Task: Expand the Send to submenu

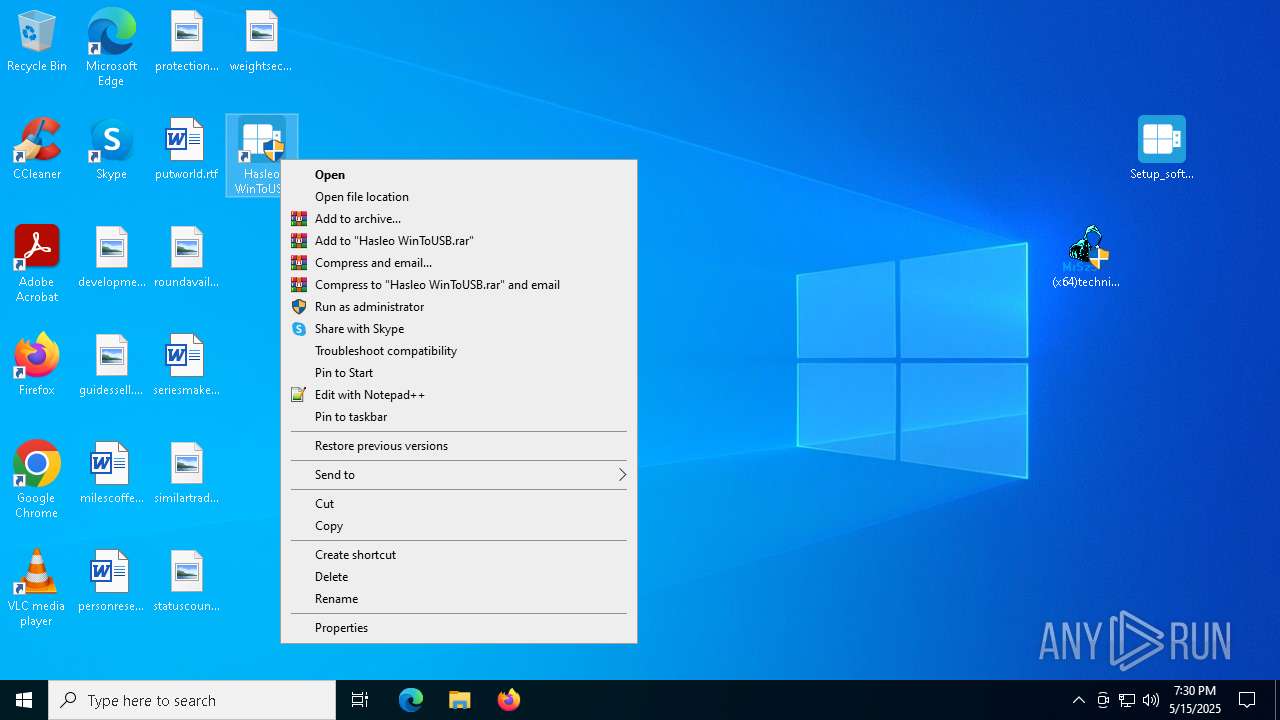Action: coord(459,475)
